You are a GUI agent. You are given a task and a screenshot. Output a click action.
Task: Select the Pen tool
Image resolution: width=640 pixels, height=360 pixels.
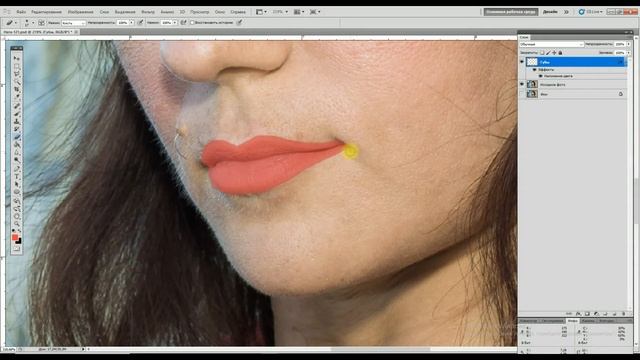(17, 168)
